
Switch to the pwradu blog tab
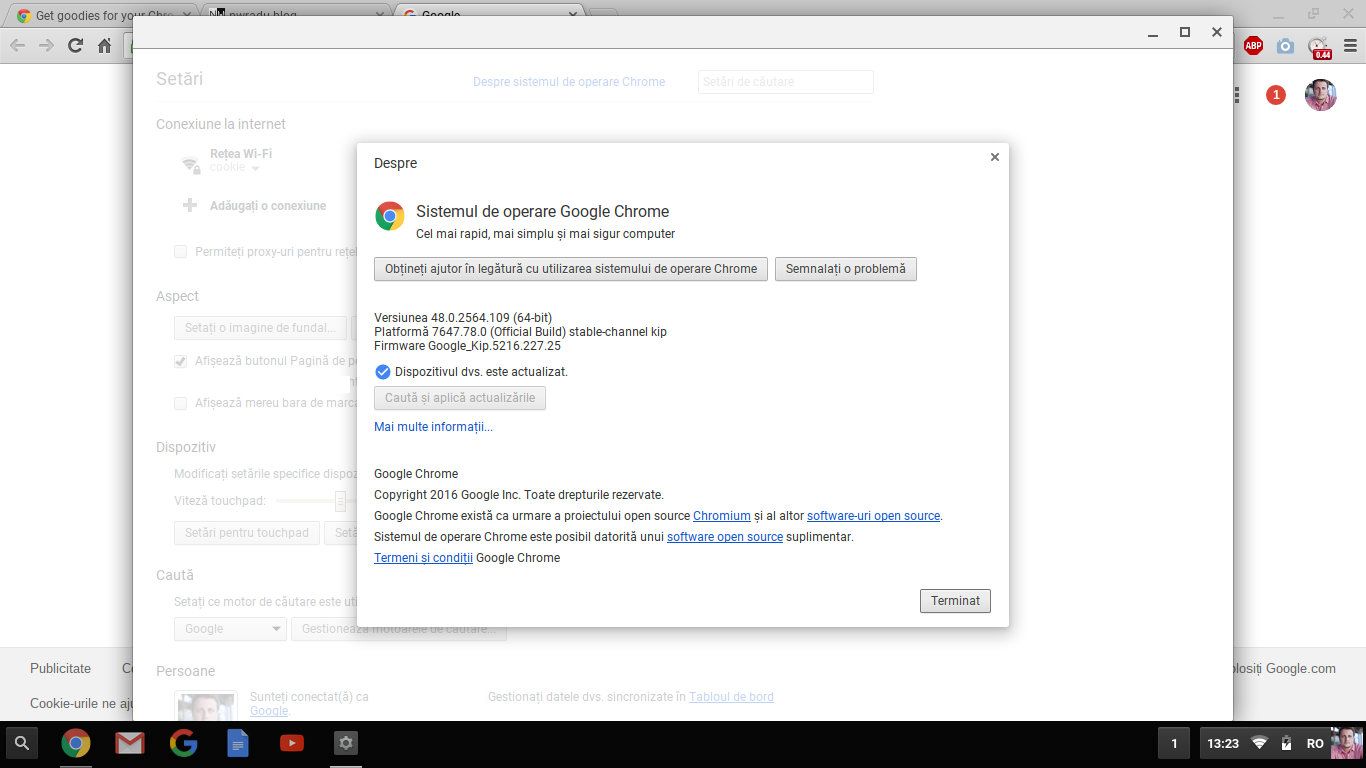point(297,15)
